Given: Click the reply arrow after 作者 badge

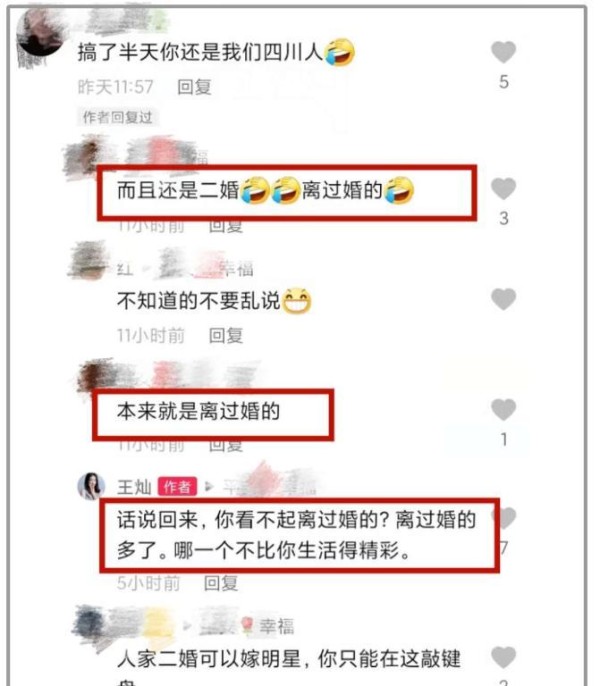Looking at the screenshot, I should 209,486.
